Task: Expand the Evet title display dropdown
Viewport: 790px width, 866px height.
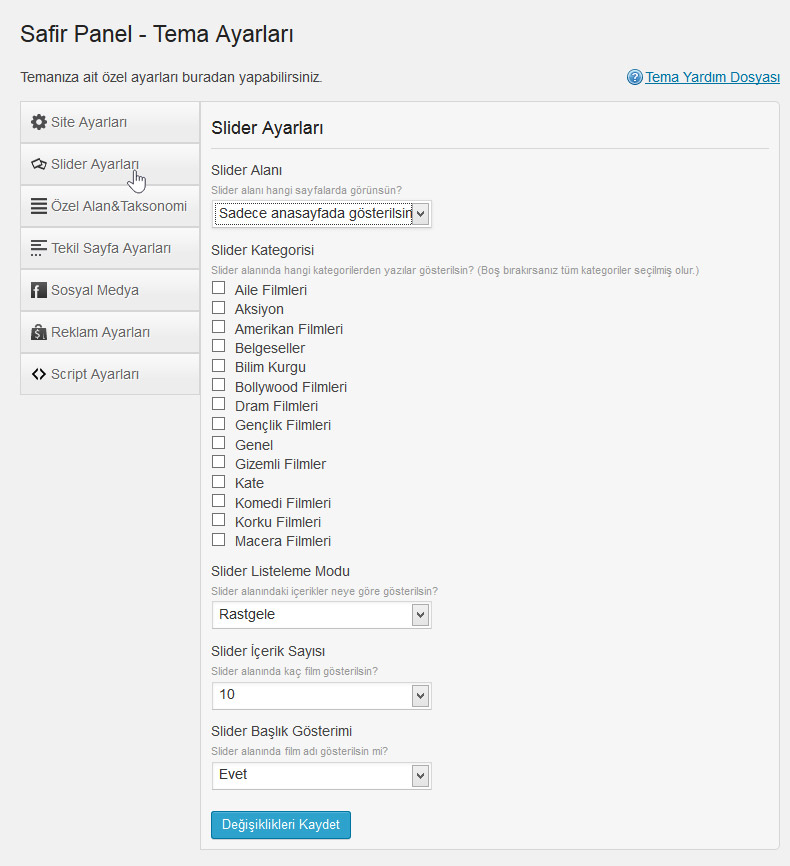Action: [322, 775]
